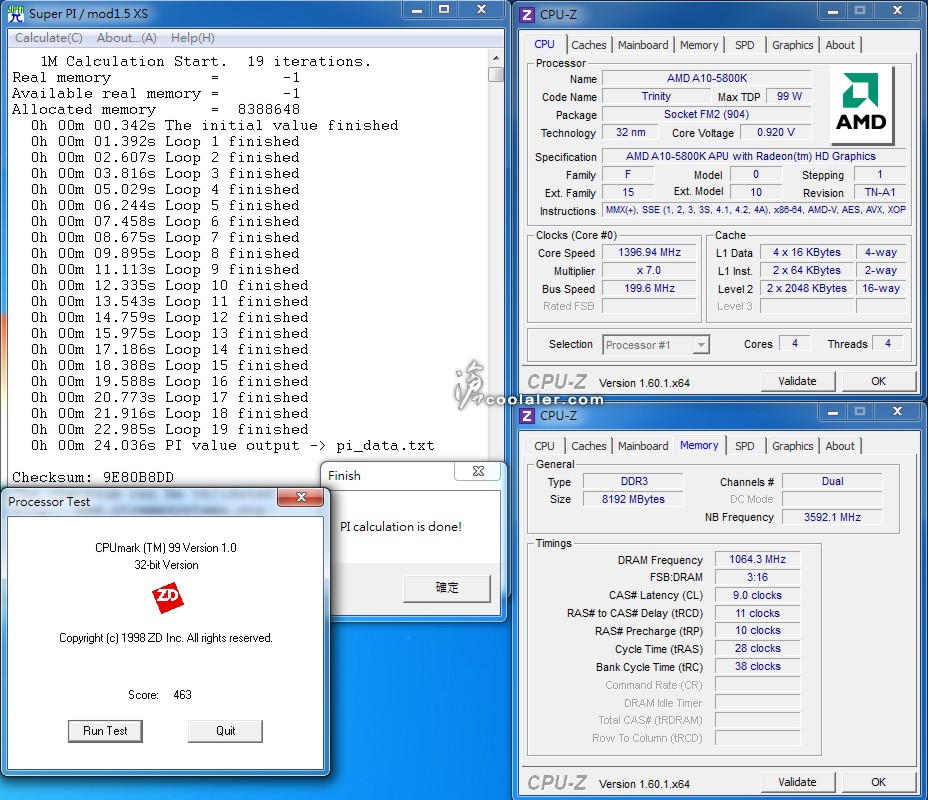Open the About...(A) menu in Super PI
The width and height of the screenshot is (928, 800).
coord(126,38)
